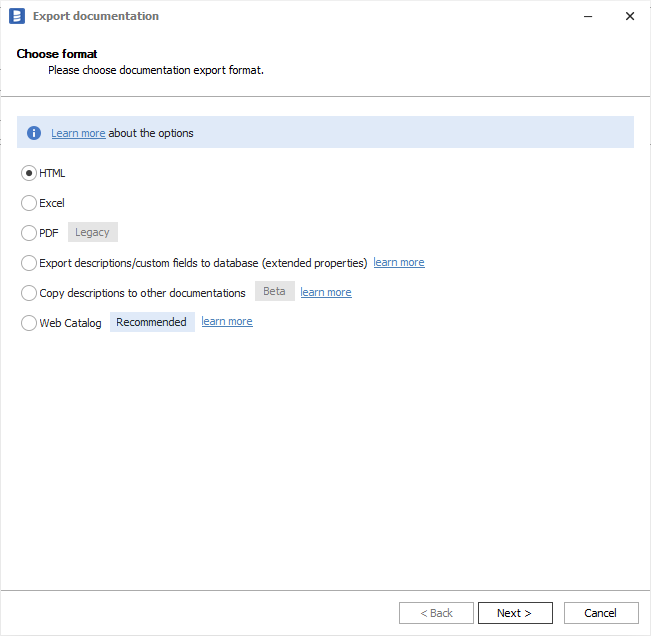
Task: Open the Learn more link about the options
Action: (x=78, y=133)
